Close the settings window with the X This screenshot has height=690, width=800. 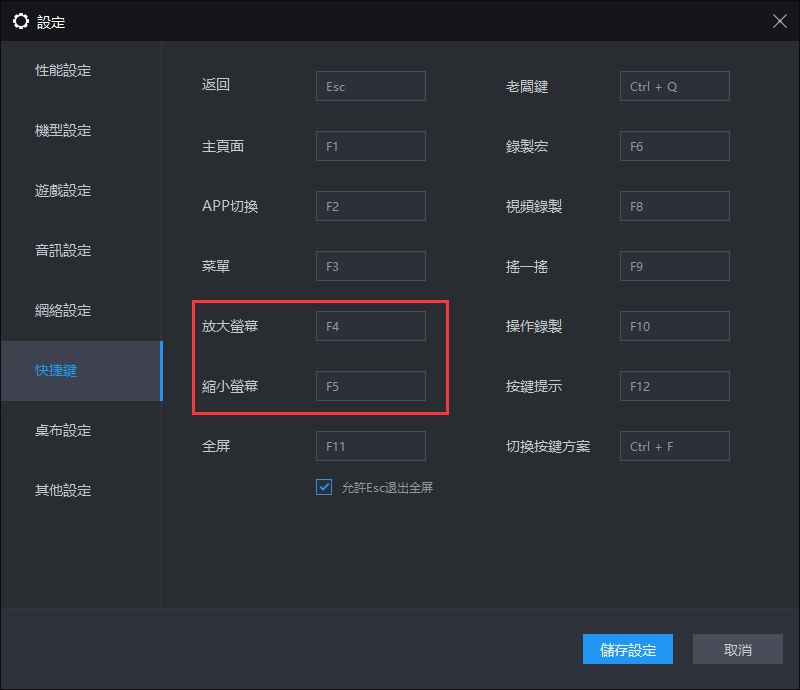tap(779, 21)
